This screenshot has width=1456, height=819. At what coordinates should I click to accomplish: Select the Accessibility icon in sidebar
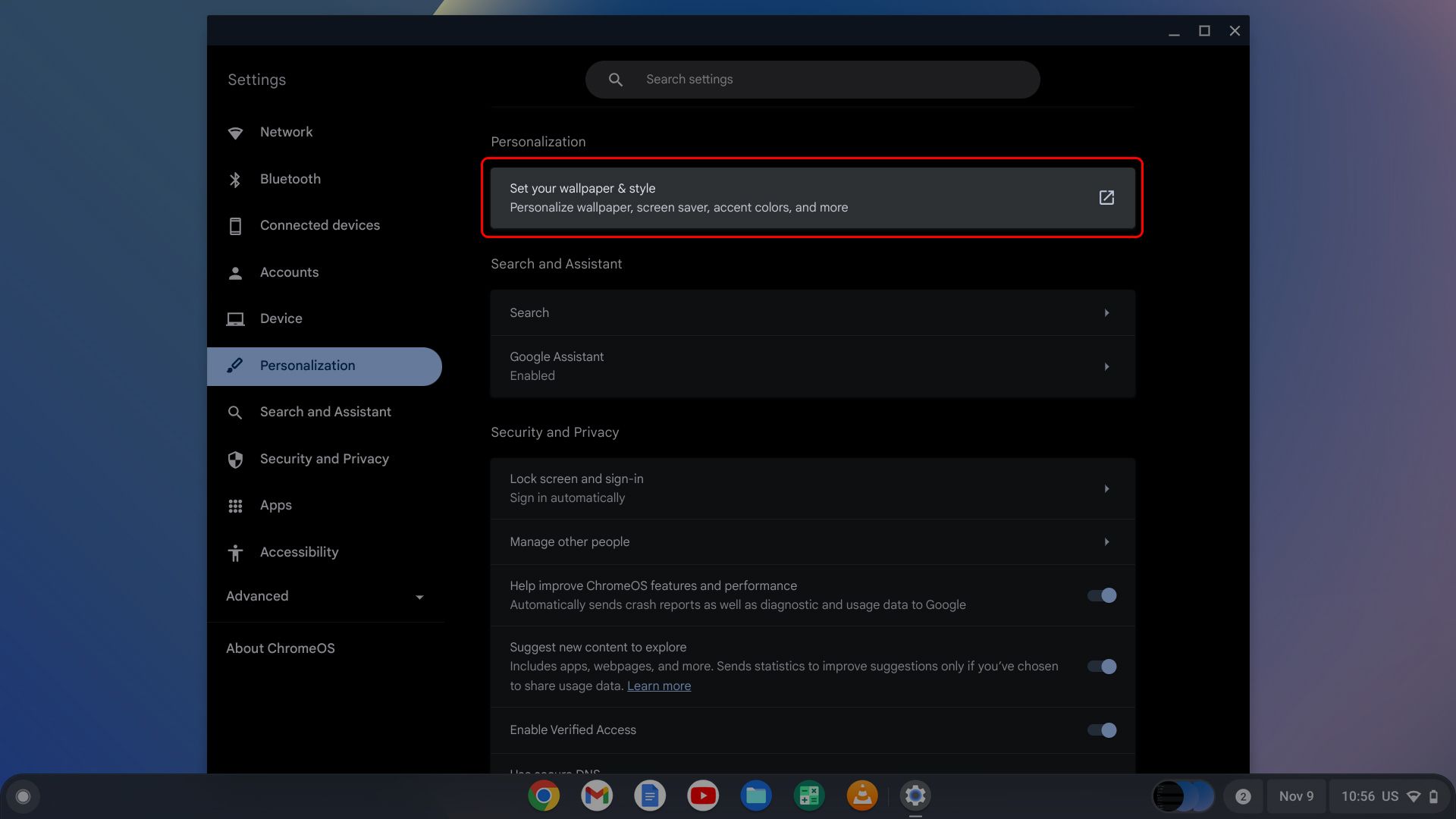tap(236, 552)
